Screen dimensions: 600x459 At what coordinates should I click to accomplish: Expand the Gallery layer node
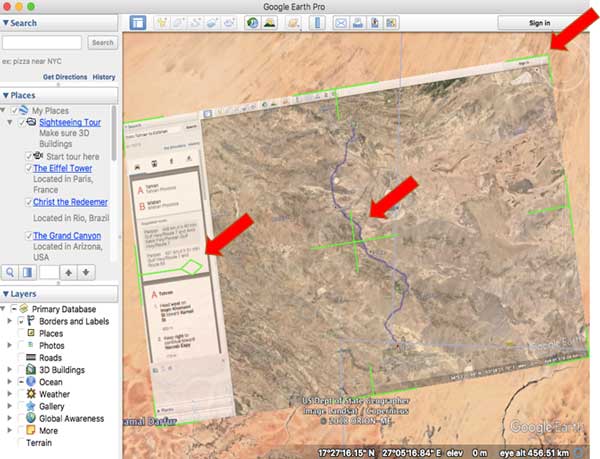(10, 406)
